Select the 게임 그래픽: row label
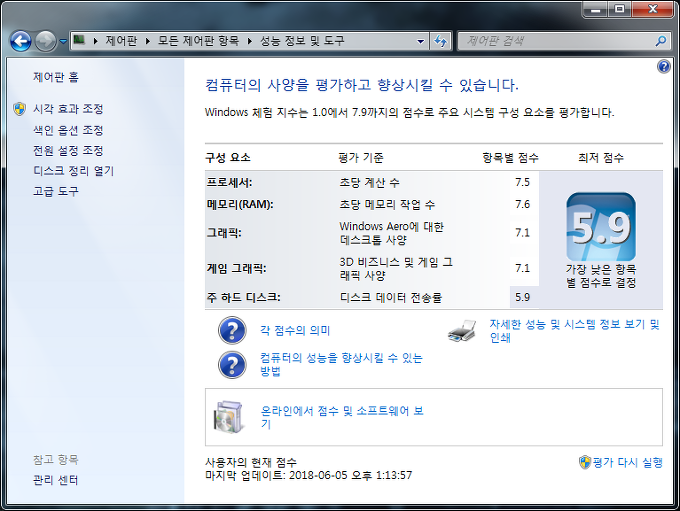Image resolution: width=680 pixels, height=511 pixels. click(x=236, y=269)
